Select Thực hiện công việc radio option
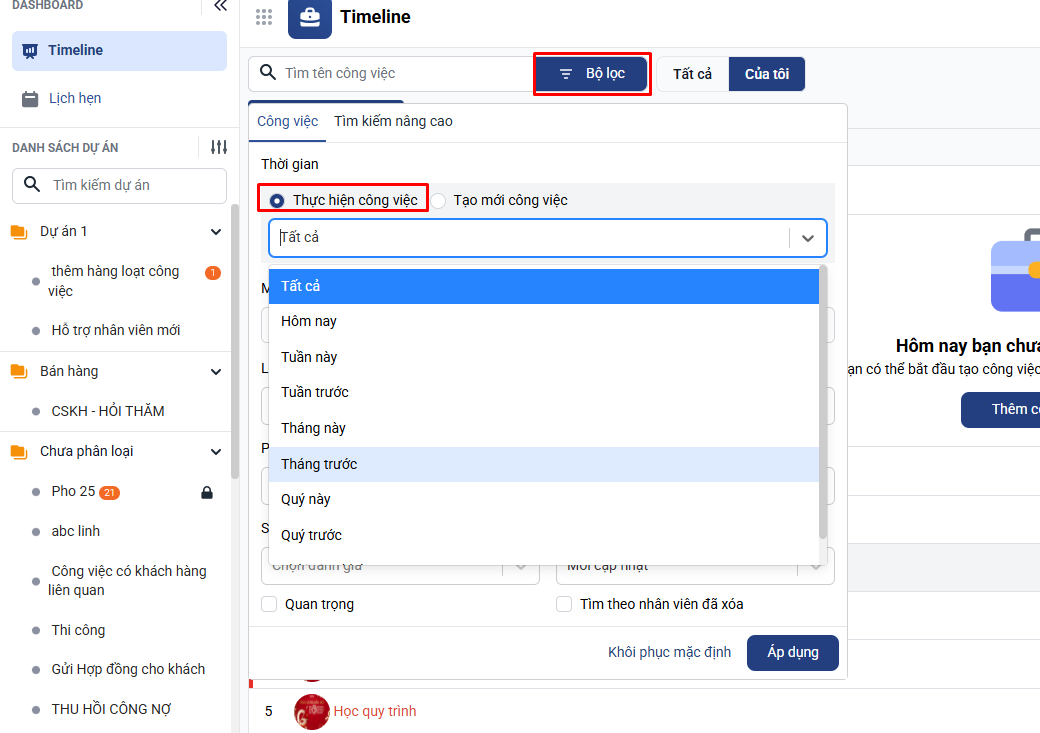This screenshot has height=733, width=1040. (x=277, y=201)
